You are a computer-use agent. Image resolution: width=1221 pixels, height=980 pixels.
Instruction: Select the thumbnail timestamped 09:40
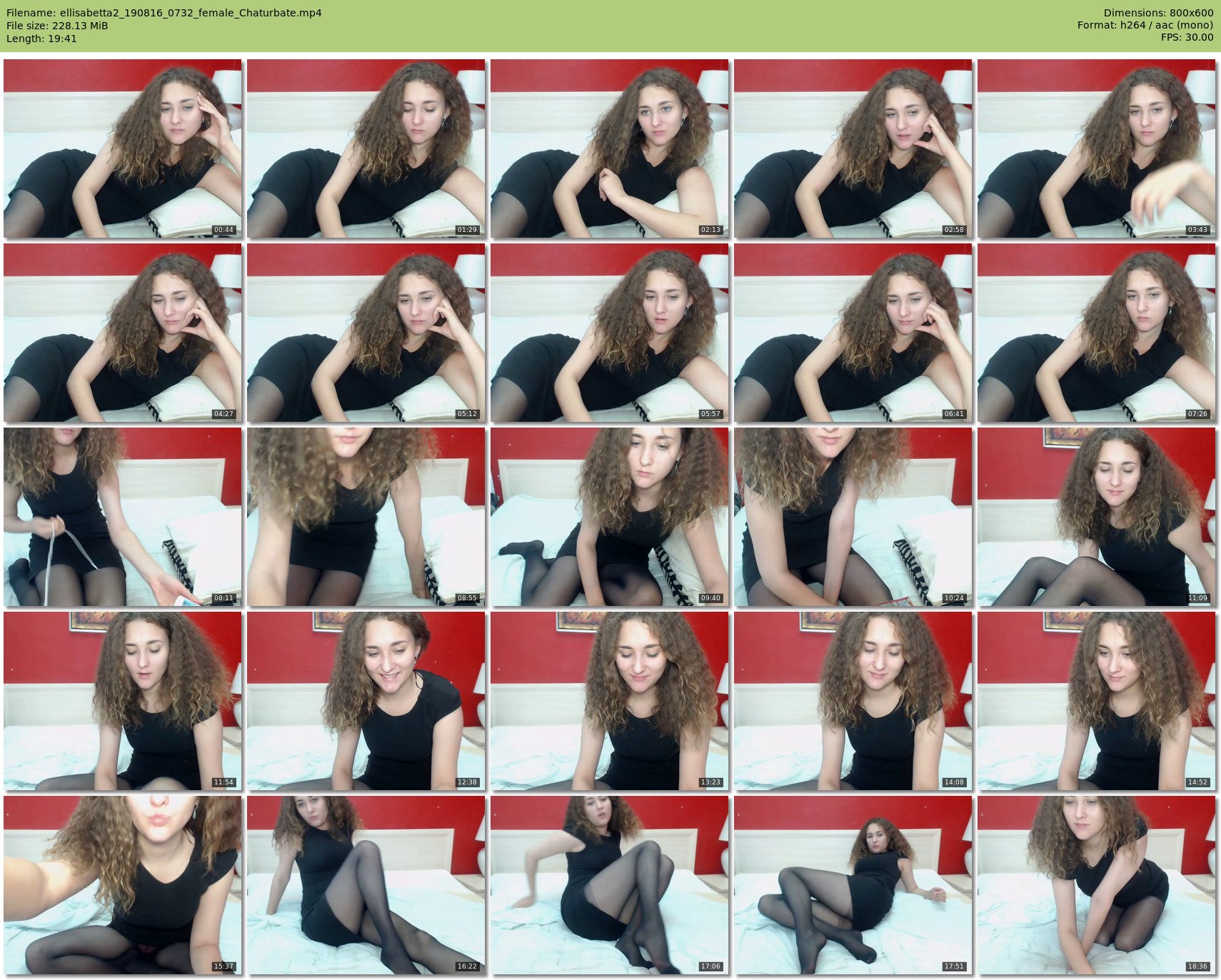[610, 517]
